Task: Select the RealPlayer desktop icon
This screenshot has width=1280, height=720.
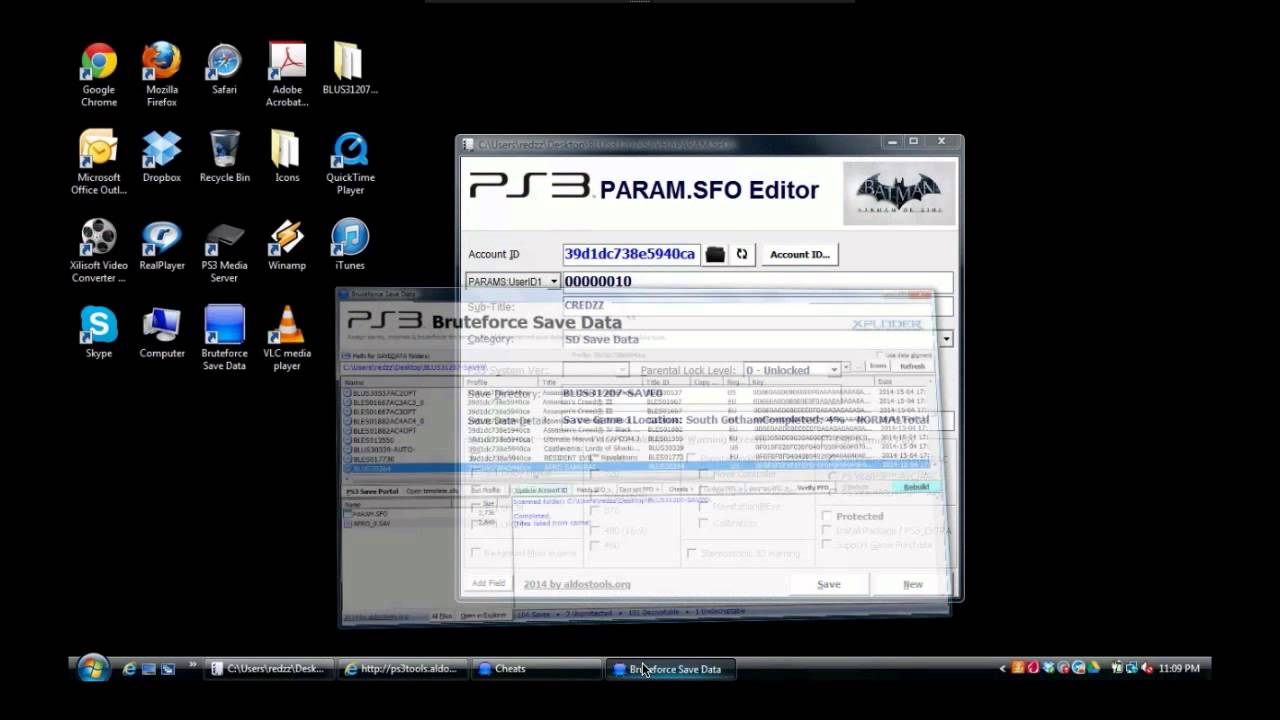Action: click(x=161, y=245)
